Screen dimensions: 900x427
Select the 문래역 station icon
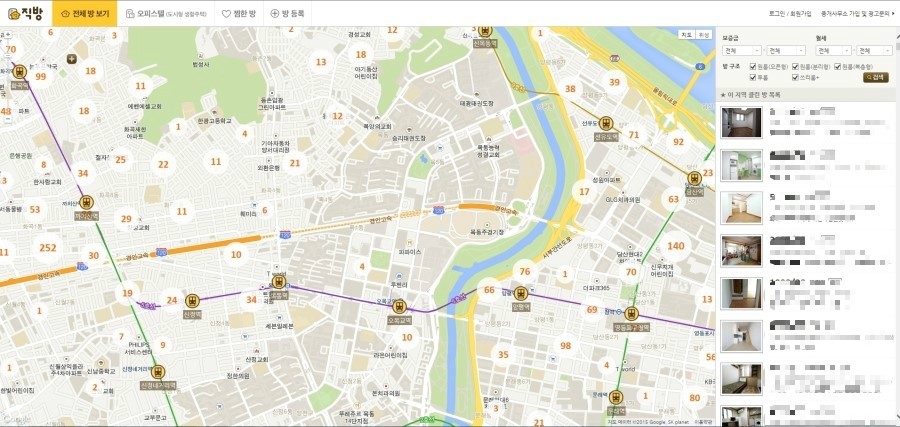click(x=615, y=397)
